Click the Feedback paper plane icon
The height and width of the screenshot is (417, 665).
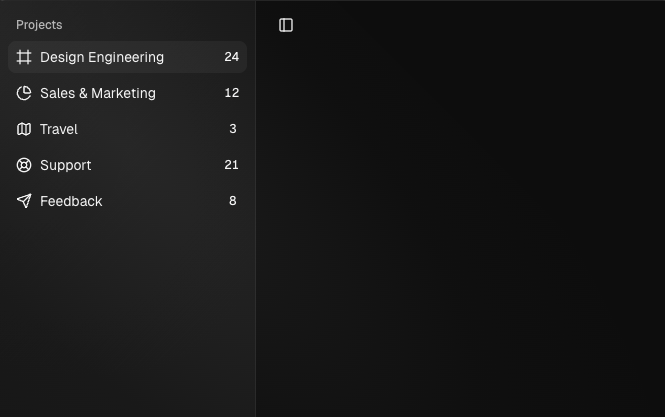pyautogui.click(x=24, y=201)
